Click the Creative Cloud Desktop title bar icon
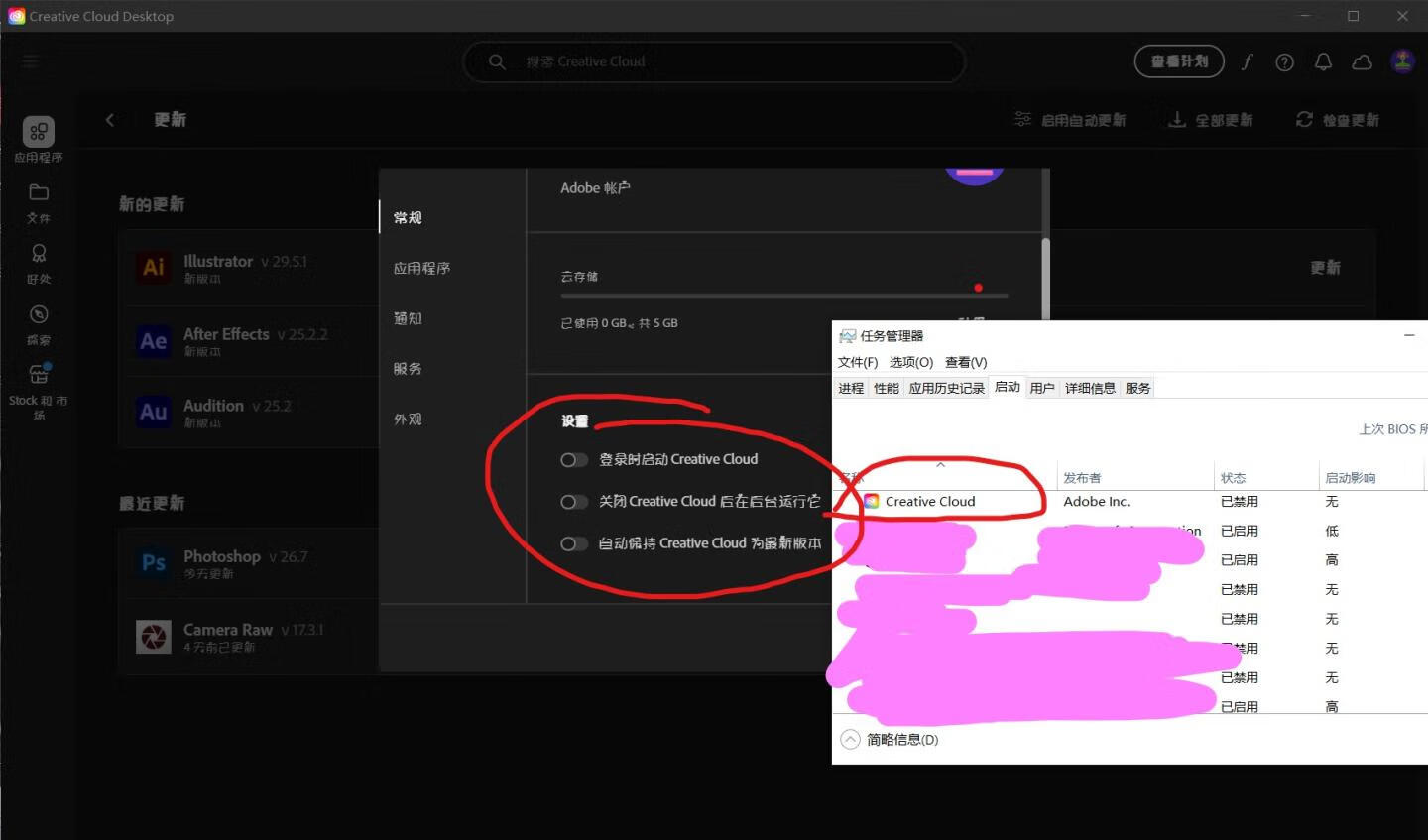Viewport: 1428px width, 840px height. (x=16, y=16)
